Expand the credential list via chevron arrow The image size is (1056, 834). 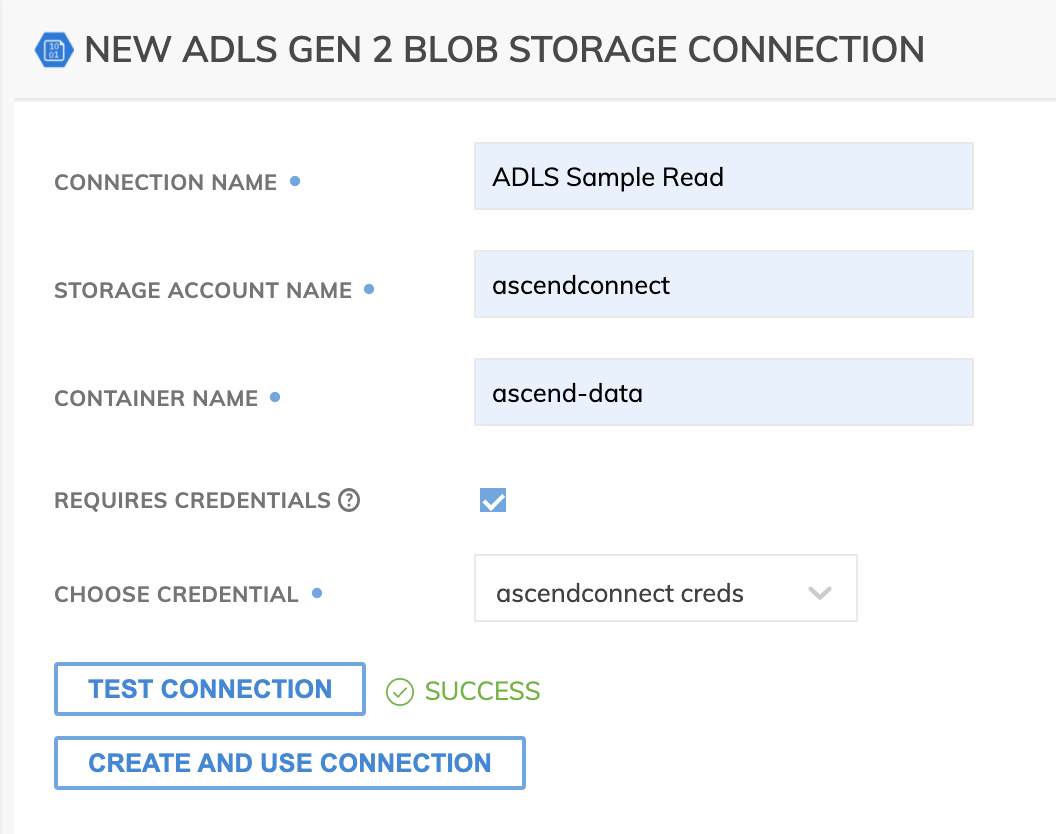(820, 593)
